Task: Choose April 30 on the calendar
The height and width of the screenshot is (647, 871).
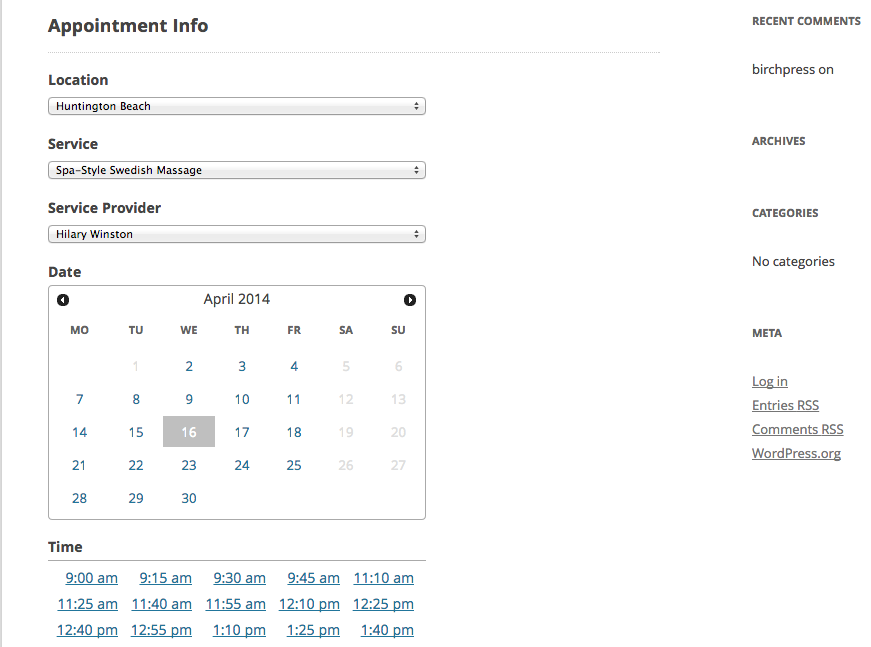Action: click(189, 498)
